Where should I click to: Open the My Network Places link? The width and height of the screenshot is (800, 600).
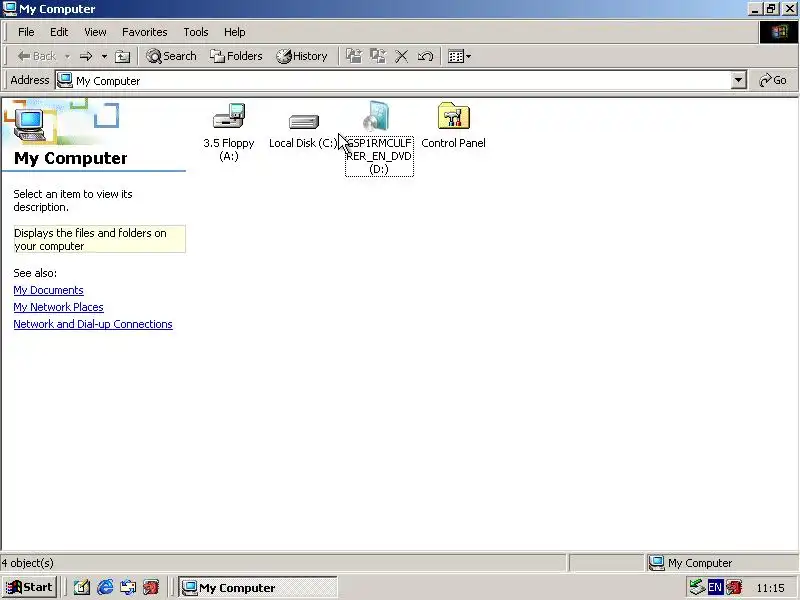[x=58, y=307]
